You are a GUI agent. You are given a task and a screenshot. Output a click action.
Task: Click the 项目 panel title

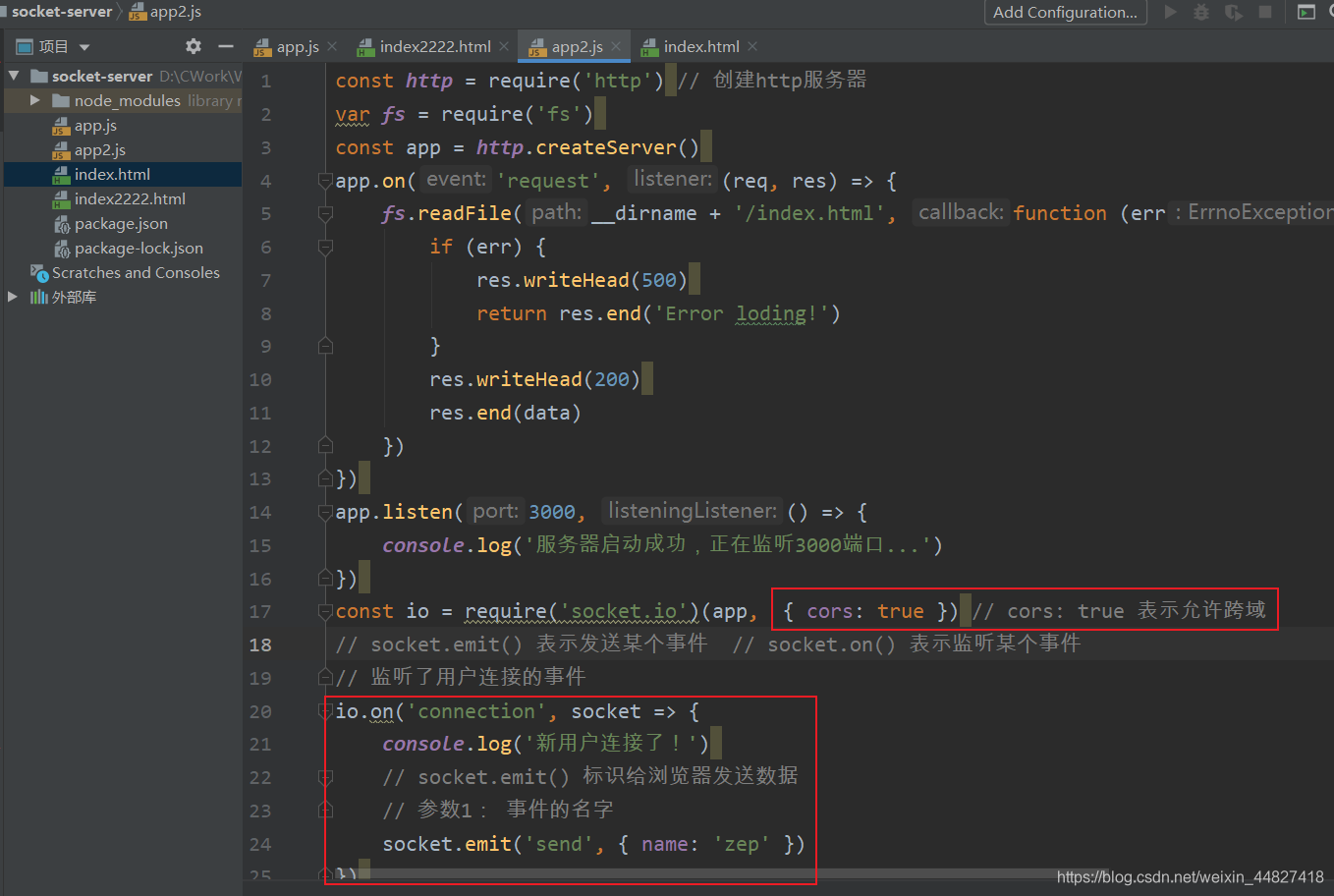[53, 46]
